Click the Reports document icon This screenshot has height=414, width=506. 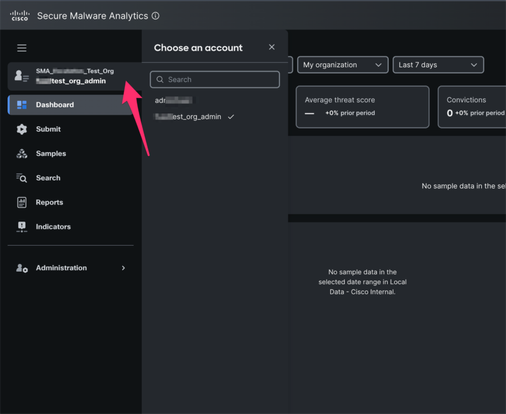coord(22,202)
